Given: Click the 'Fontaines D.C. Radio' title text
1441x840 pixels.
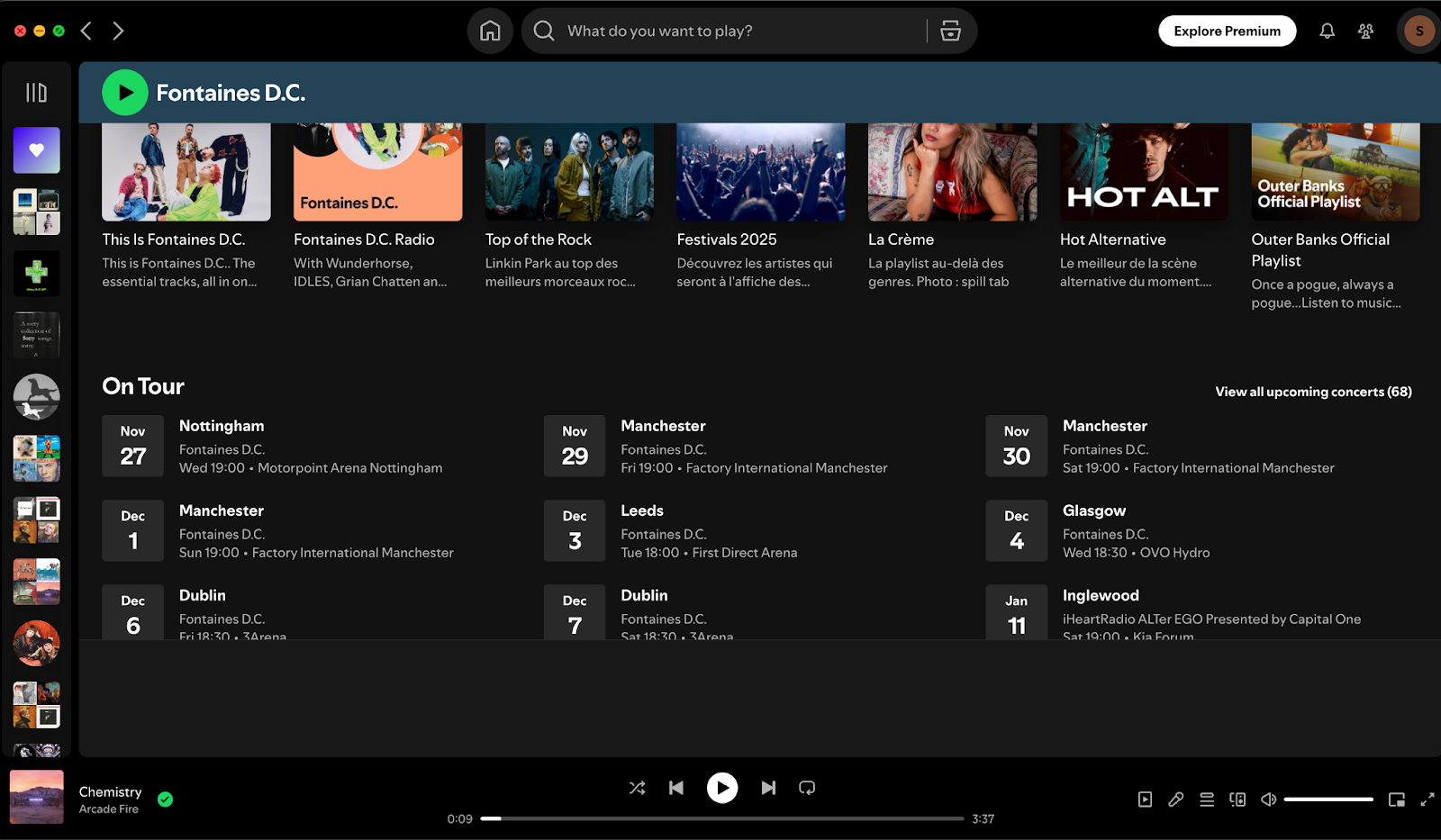Looking at the screenshot, I should point(364,239).
